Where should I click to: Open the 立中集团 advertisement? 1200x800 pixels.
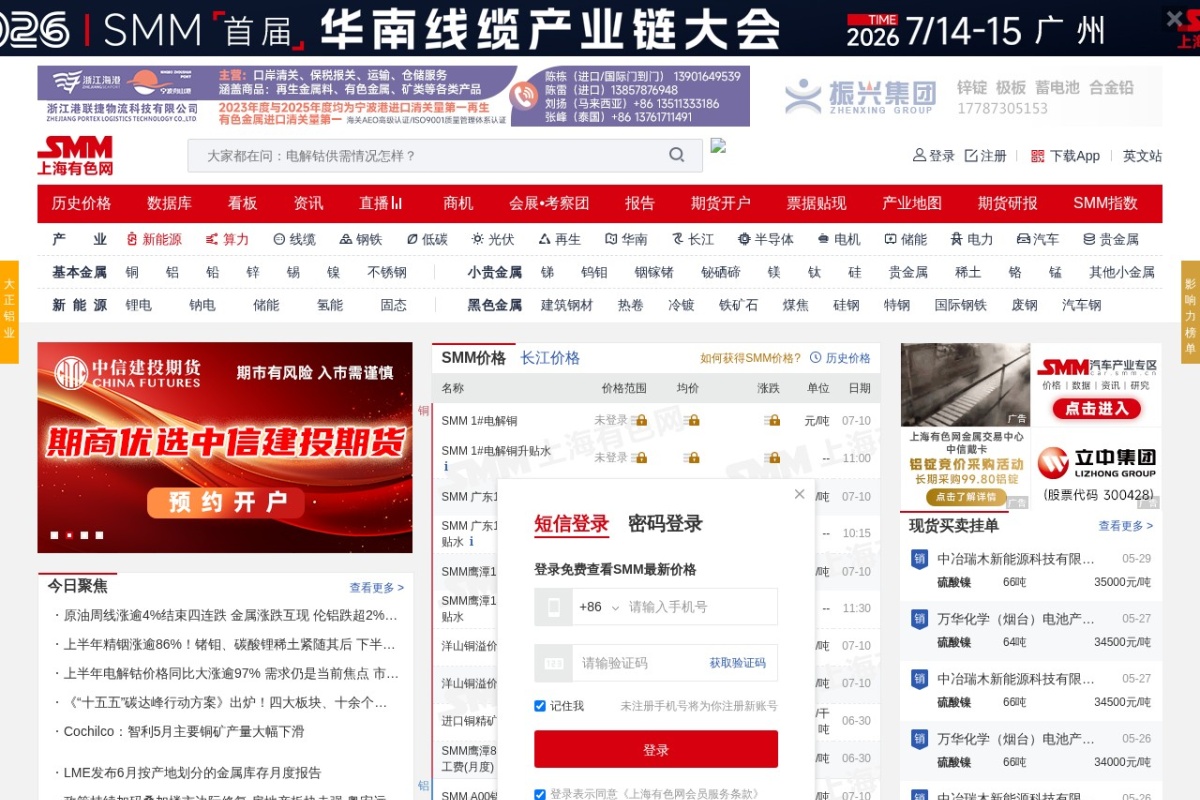1096,468
